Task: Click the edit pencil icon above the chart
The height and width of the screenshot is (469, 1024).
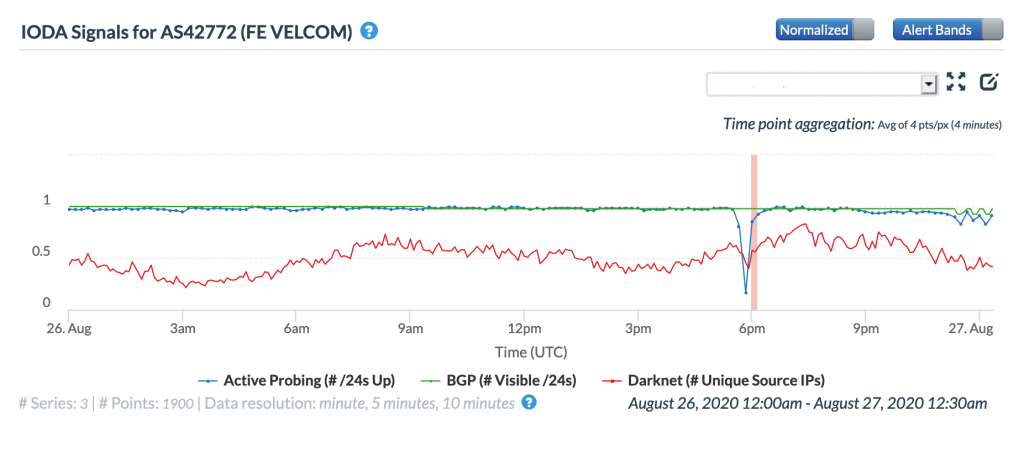Action: click(989, 83)
